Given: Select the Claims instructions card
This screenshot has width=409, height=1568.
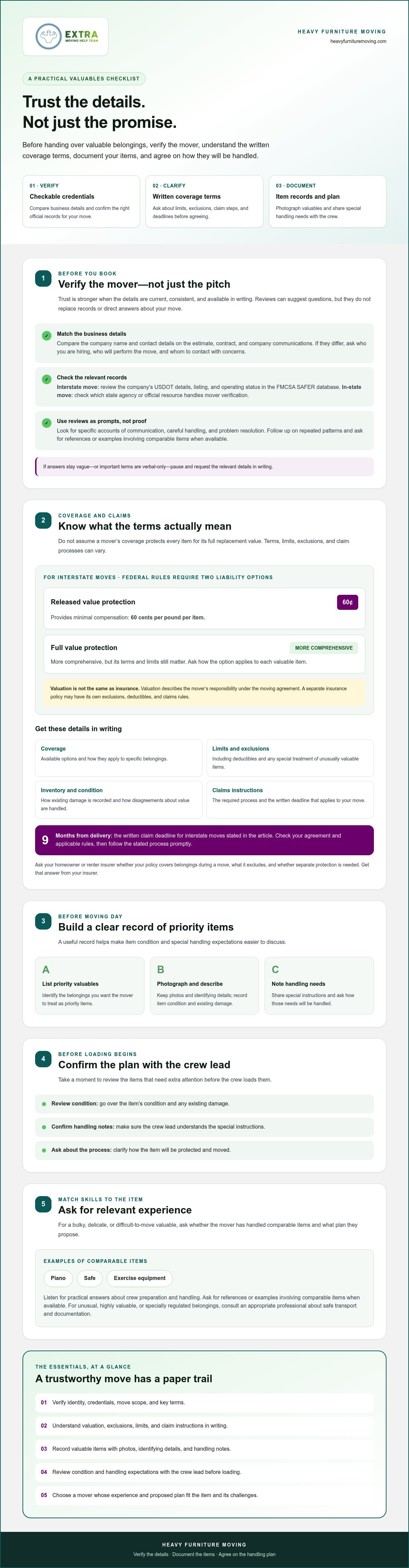Looking at the screenshot, I should [x=290, y=799].
